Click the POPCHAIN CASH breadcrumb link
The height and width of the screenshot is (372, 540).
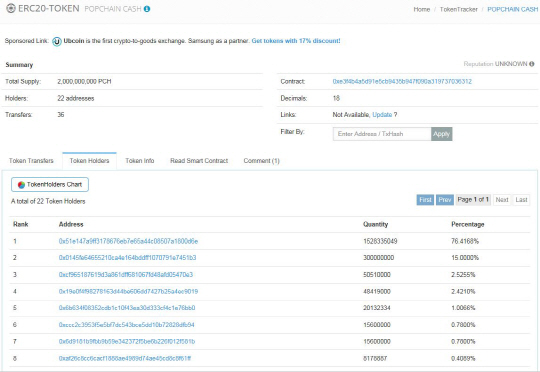tap(512, 9)
